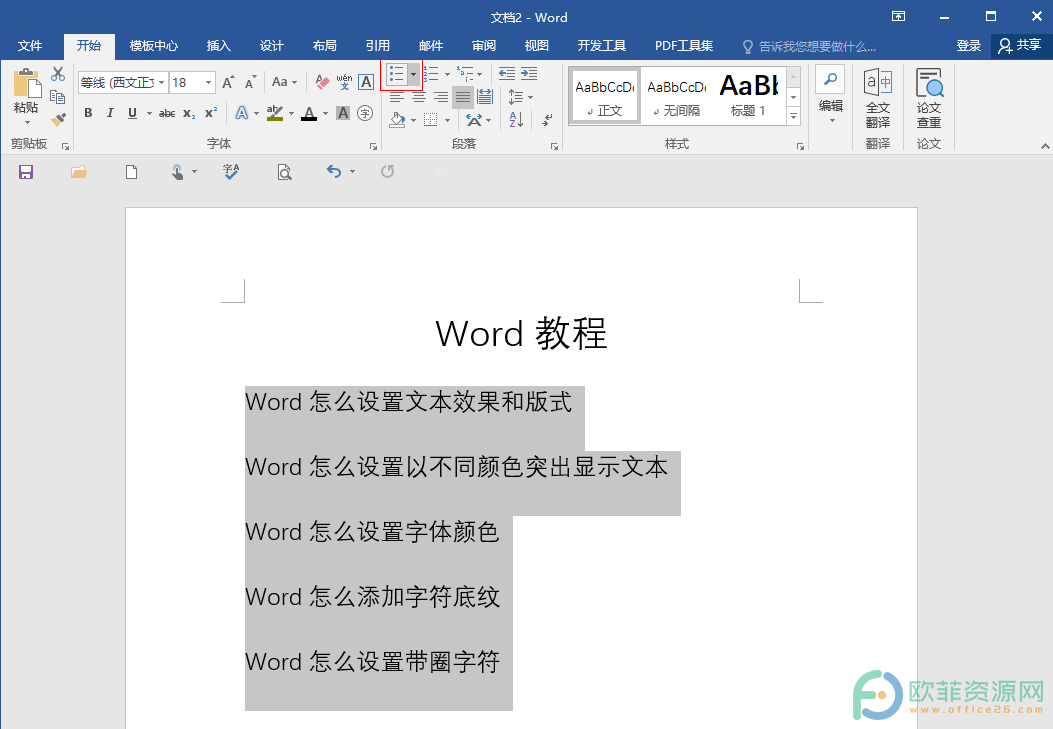Open numbering list dropdown arrow
The image size is (1053, 729).
(x=447, y=74)
